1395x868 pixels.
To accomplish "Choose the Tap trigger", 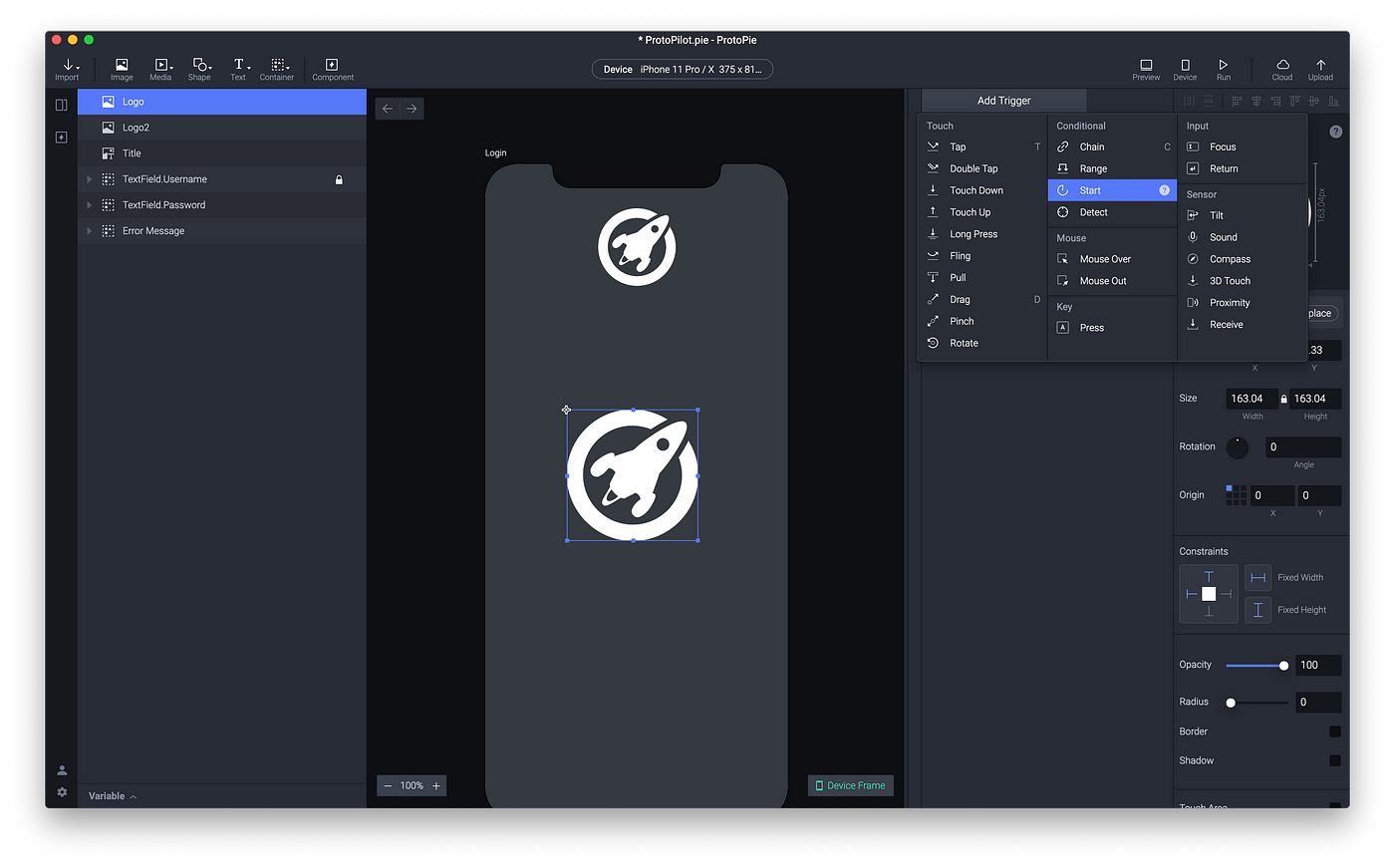I will pyautogui.click(x=982, y=146).
